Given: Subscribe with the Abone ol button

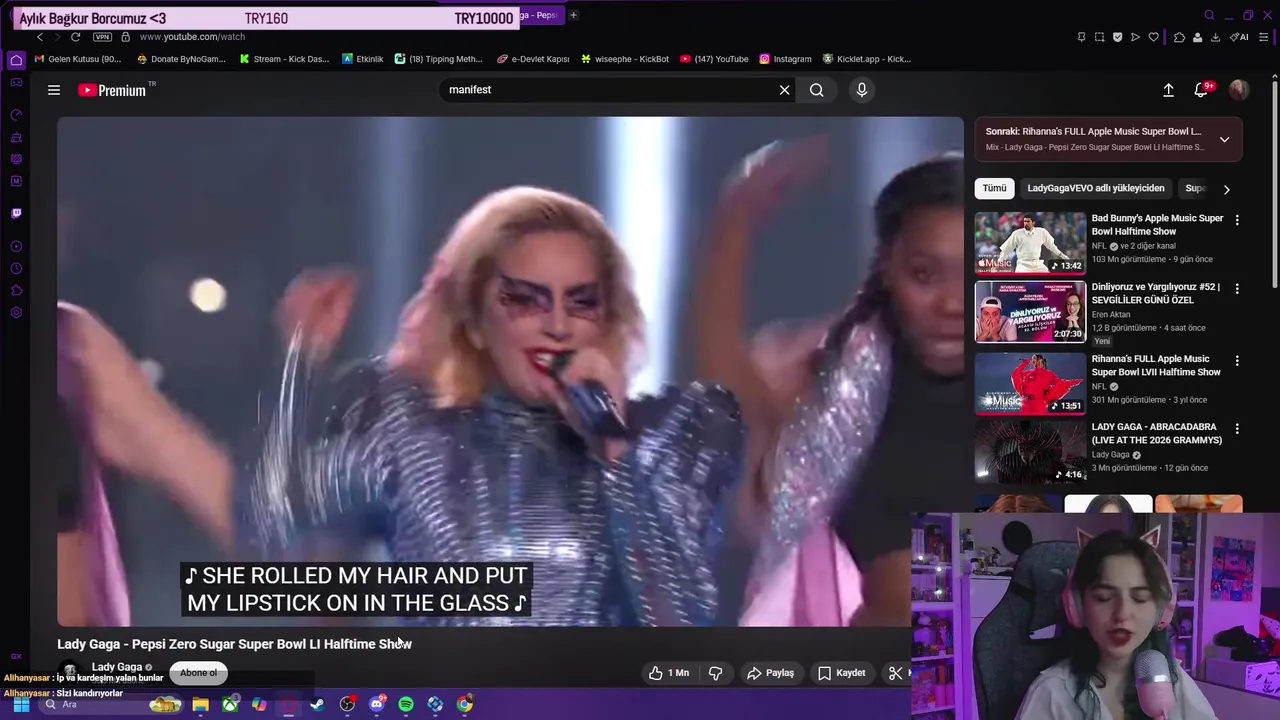Looking at the screenshot, I should [198, 673].
